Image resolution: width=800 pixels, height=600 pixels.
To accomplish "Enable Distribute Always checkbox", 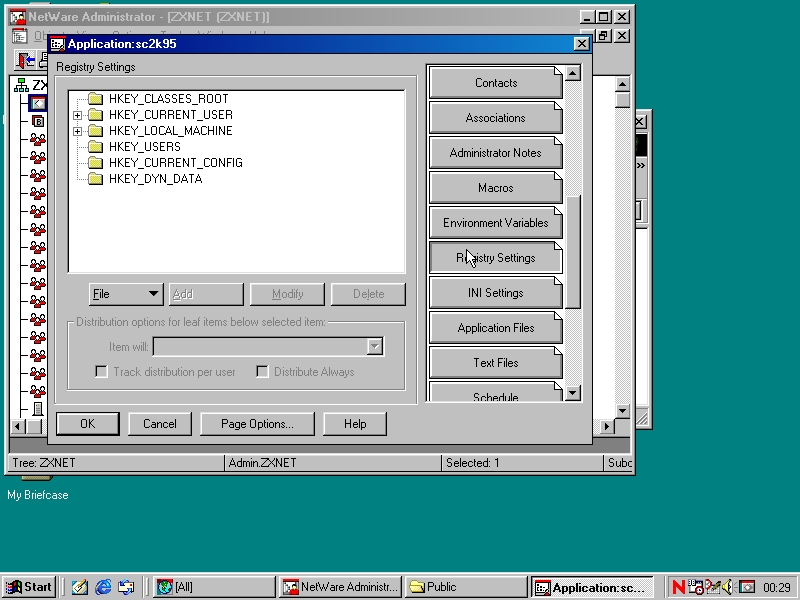I will [x=262, y=371].
